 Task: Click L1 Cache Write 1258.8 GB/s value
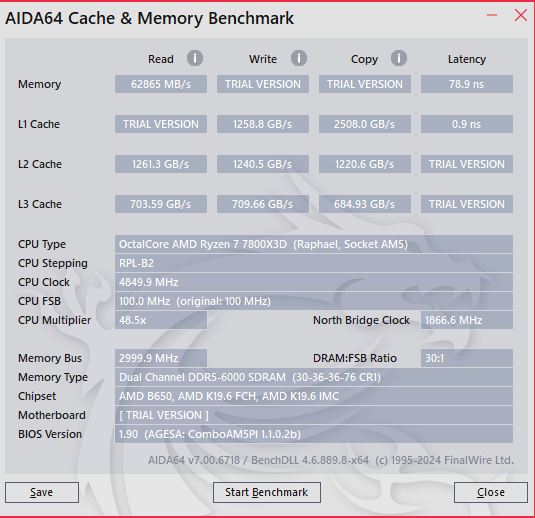[263, 124]
